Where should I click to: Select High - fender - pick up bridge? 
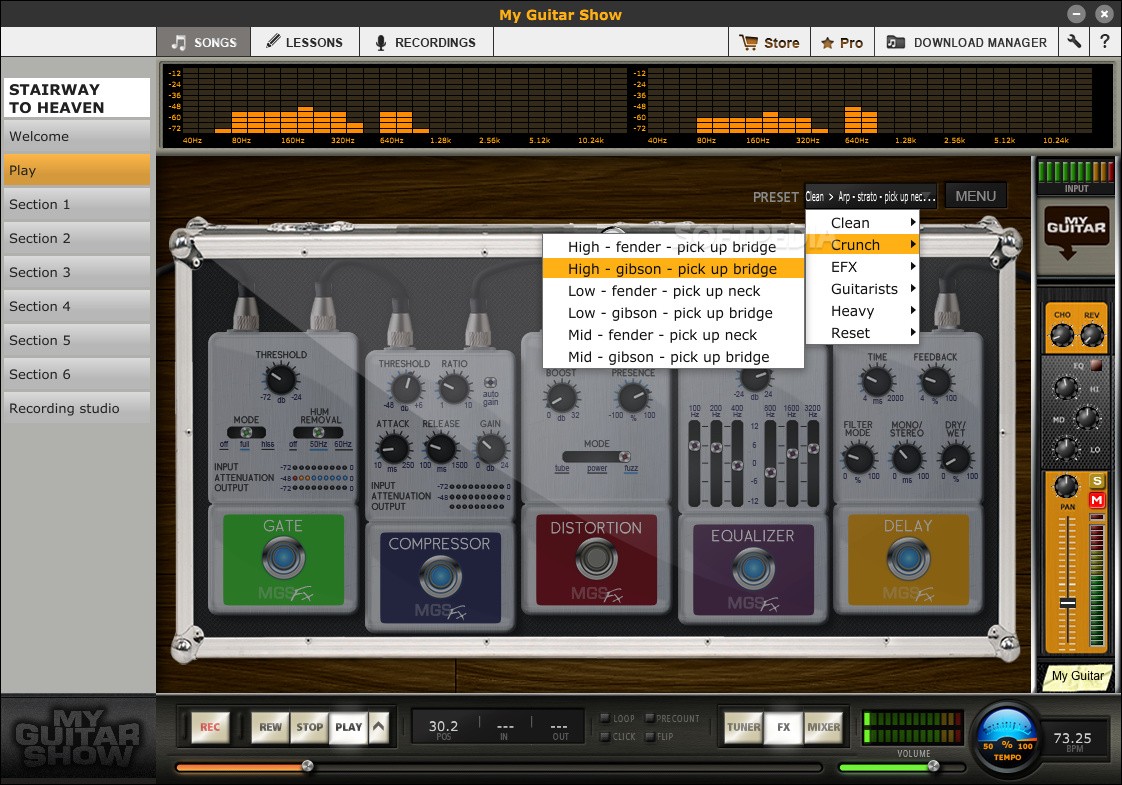point(673,247)
